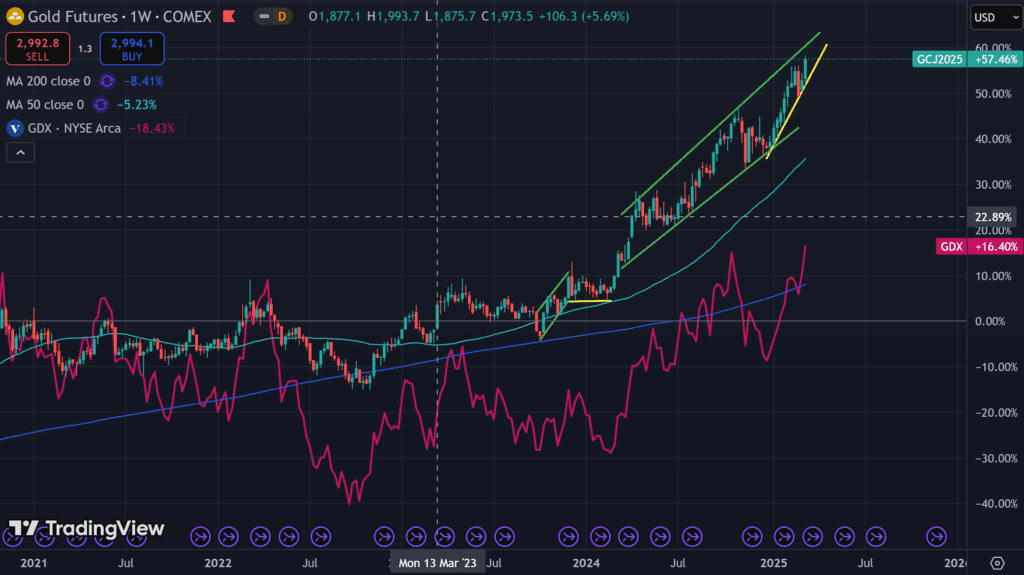Select the MA 50 close 0 indicator
This screenshot has height=575, width=1024.
point(45,105)
